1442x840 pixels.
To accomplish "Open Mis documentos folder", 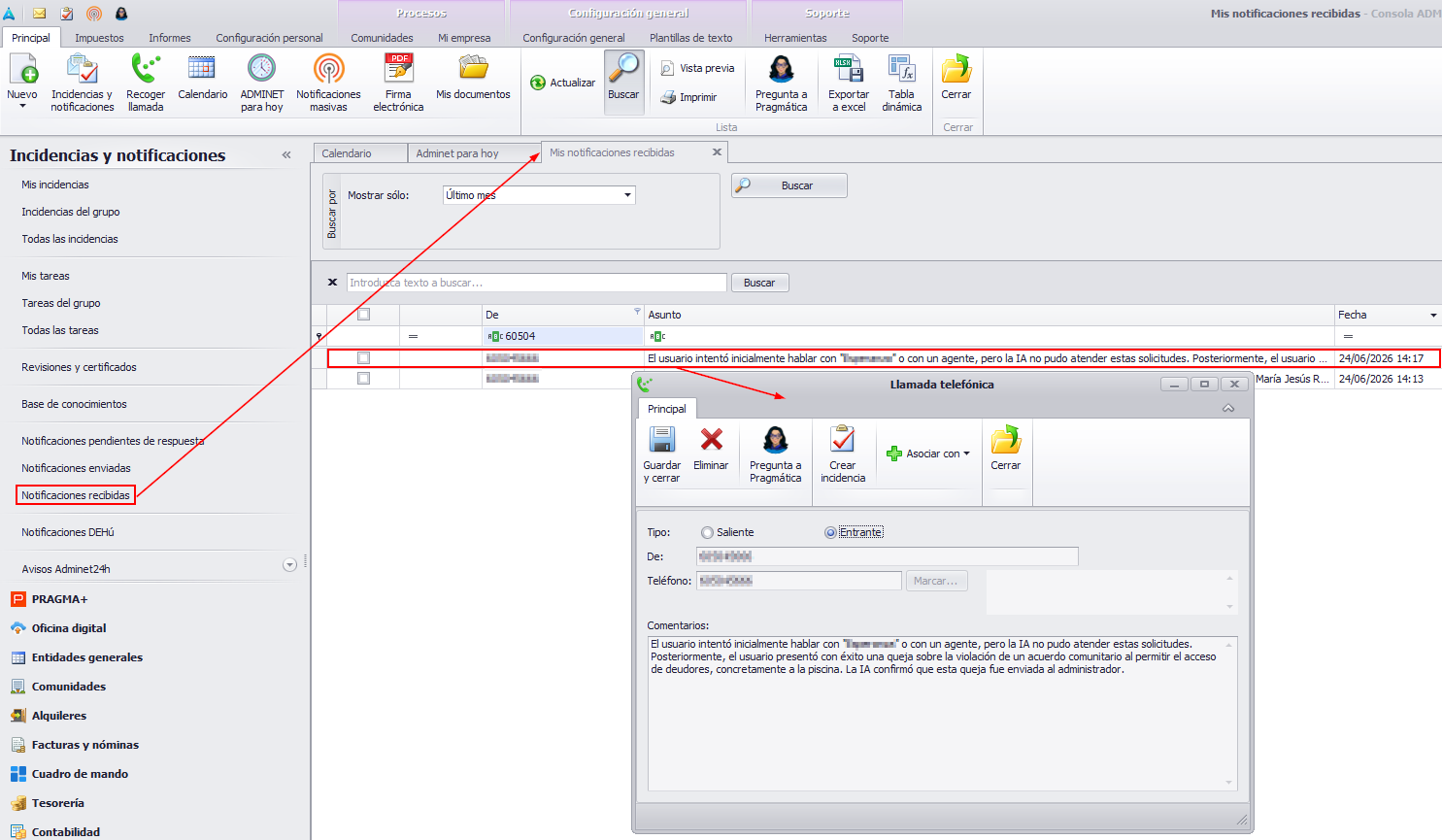I will (x=473, y=78).
